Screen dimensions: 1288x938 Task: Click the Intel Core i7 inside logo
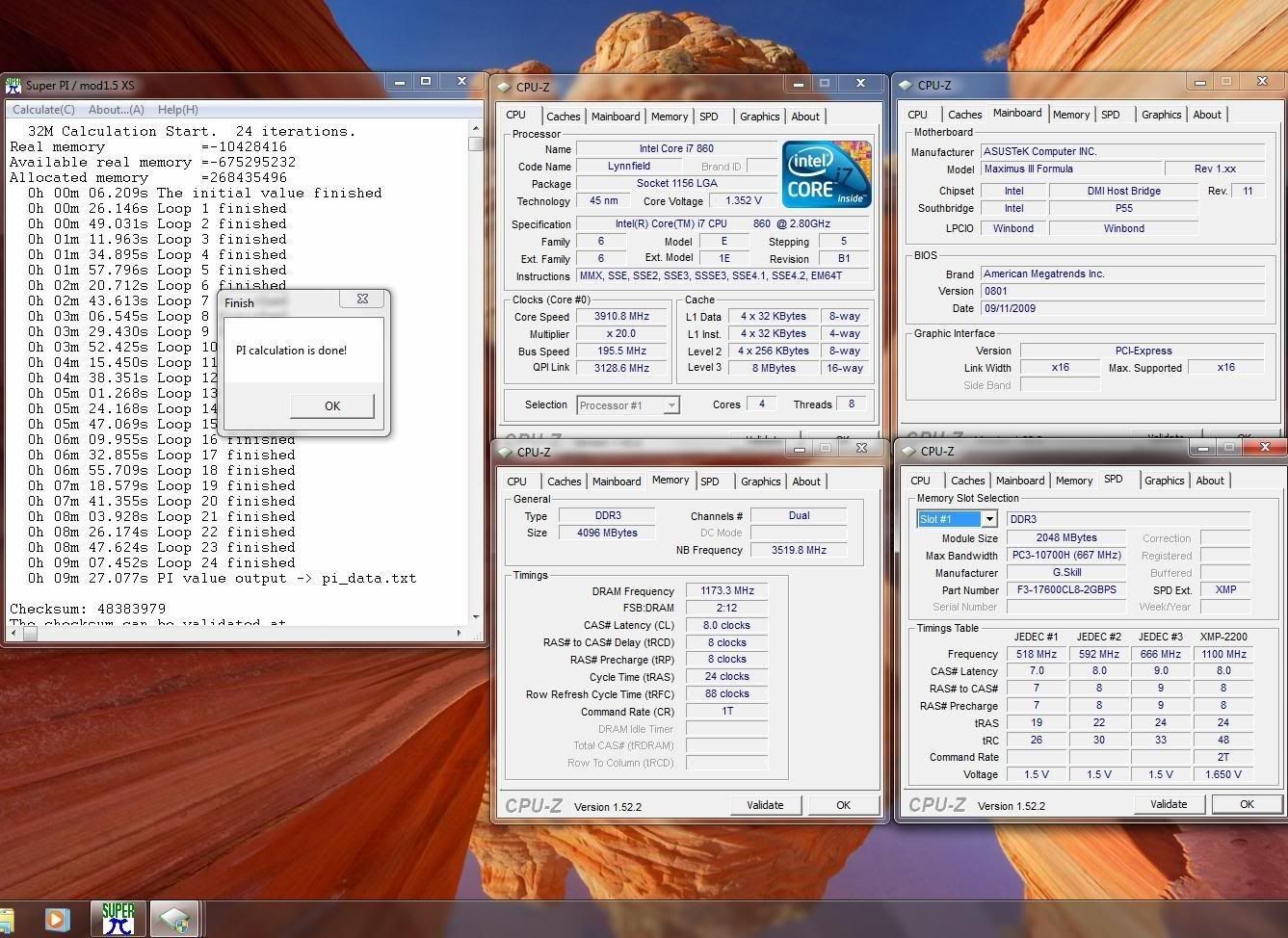click(827, 173)
